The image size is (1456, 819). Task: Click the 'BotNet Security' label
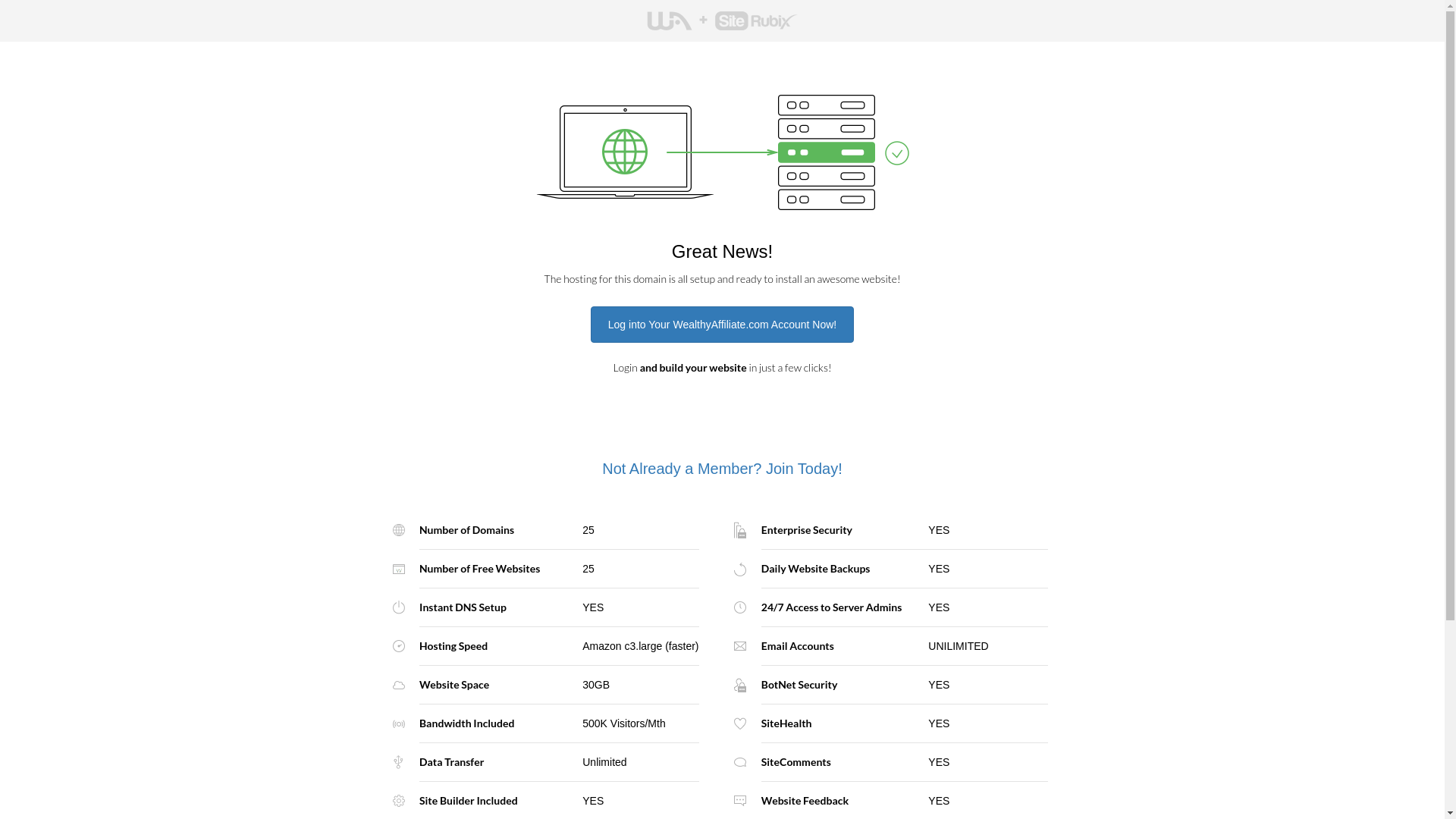click(x=799, y=685)
